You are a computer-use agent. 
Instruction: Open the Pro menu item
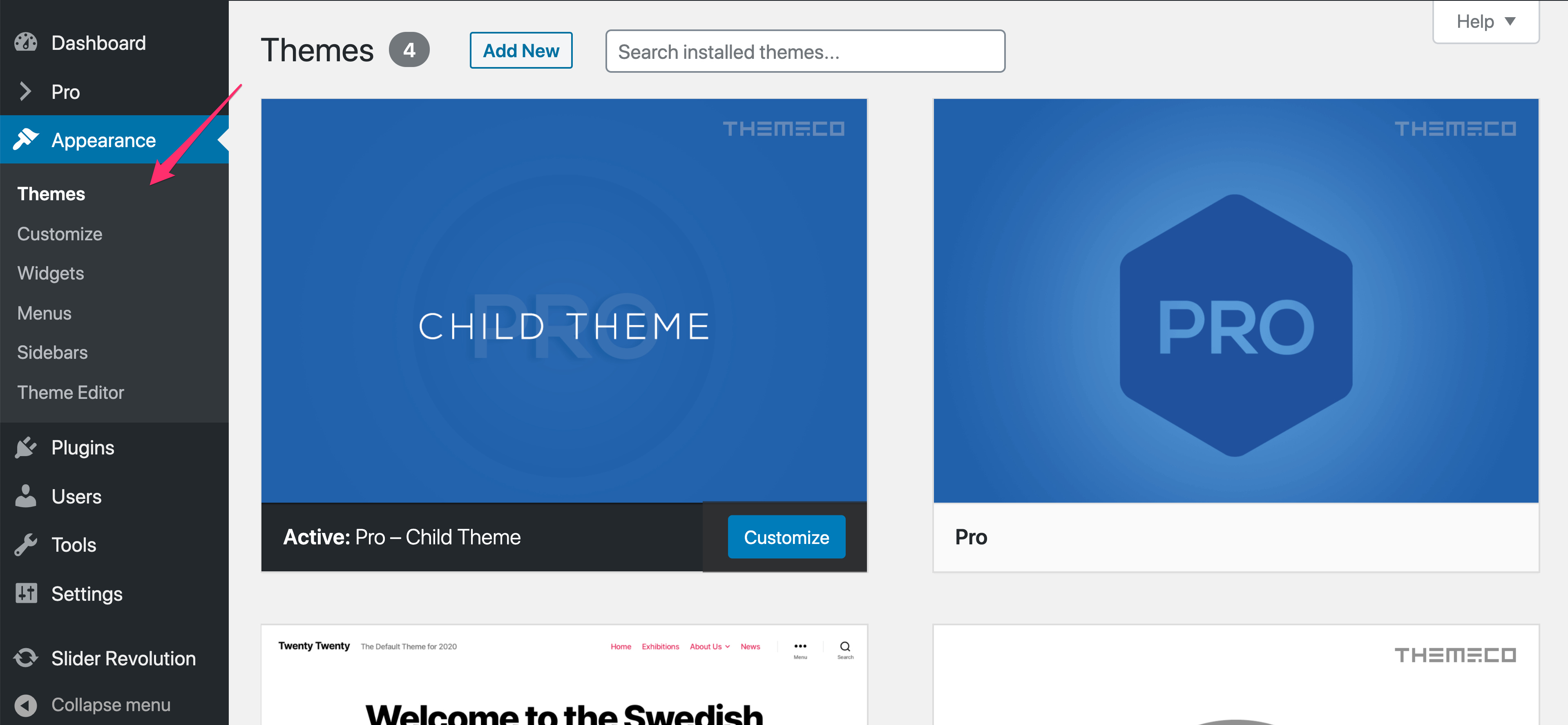tap(114, 91)
